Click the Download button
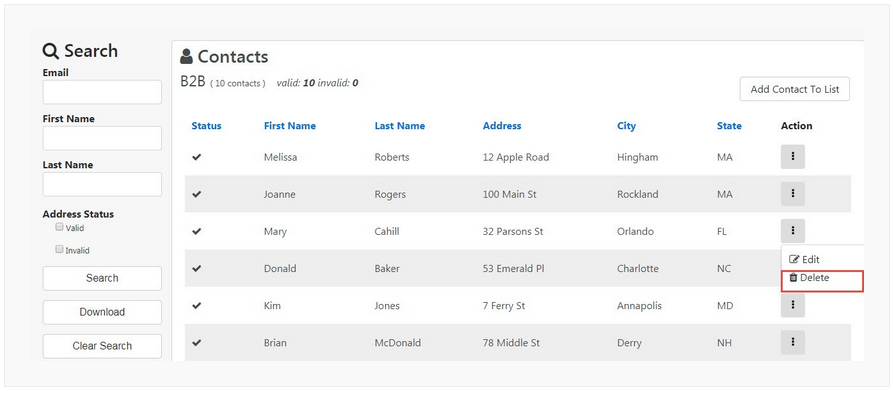The width and height of the screenshot is (894, 393). coord(102,312)
